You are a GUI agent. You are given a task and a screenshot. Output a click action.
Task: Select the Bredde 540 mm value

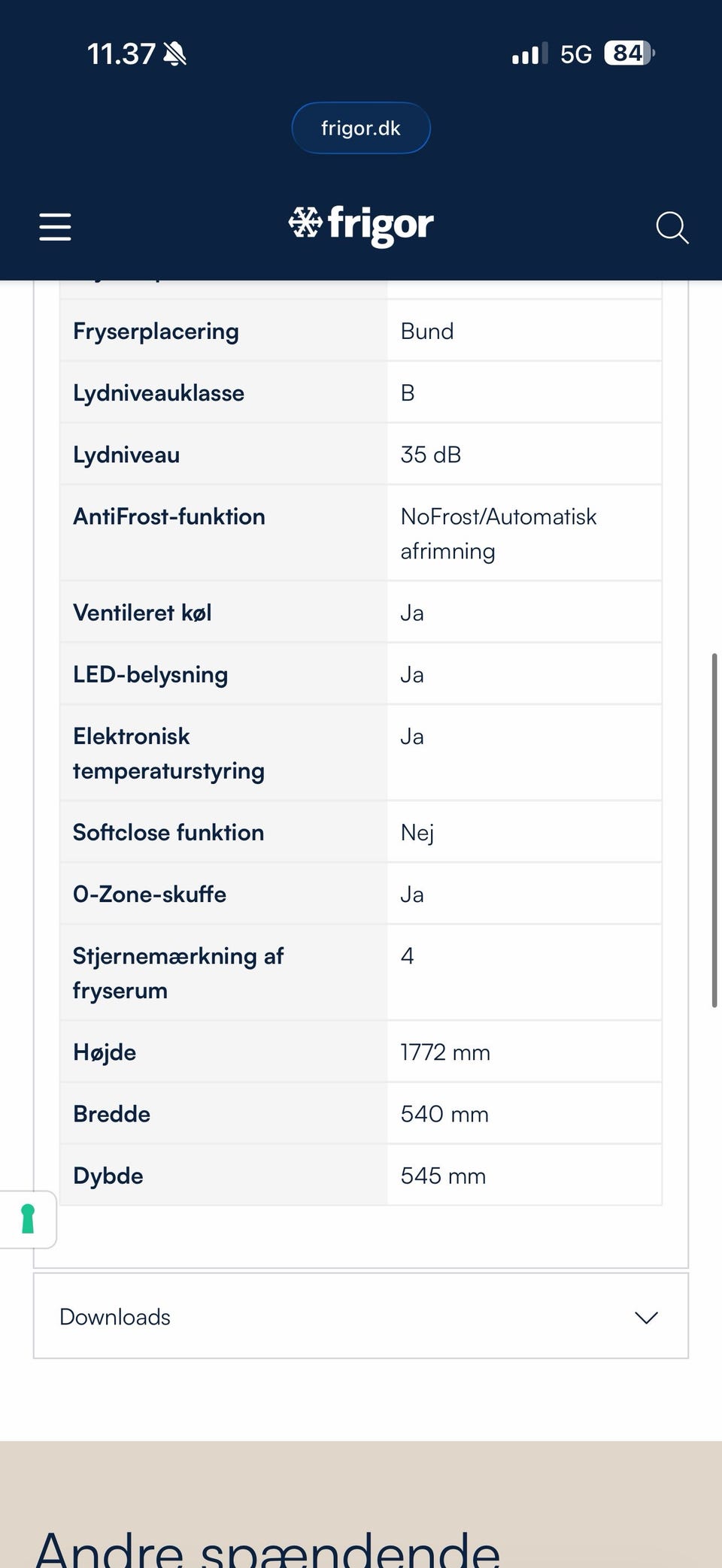pos(444,1114)
